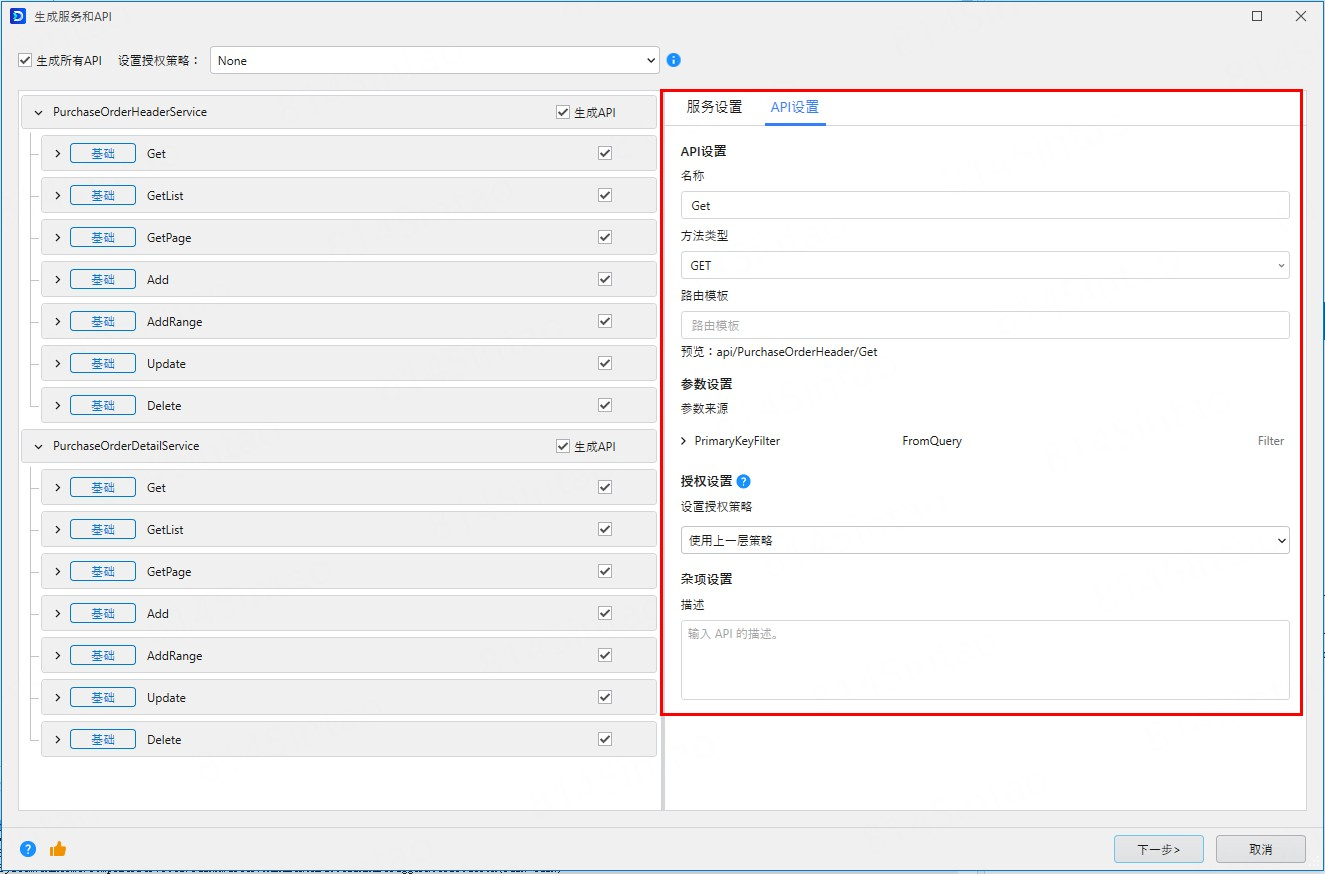1325x874 pixels.
Task: Expand the PrimaryKeyFilter parameter row
Action: [684, 441]
